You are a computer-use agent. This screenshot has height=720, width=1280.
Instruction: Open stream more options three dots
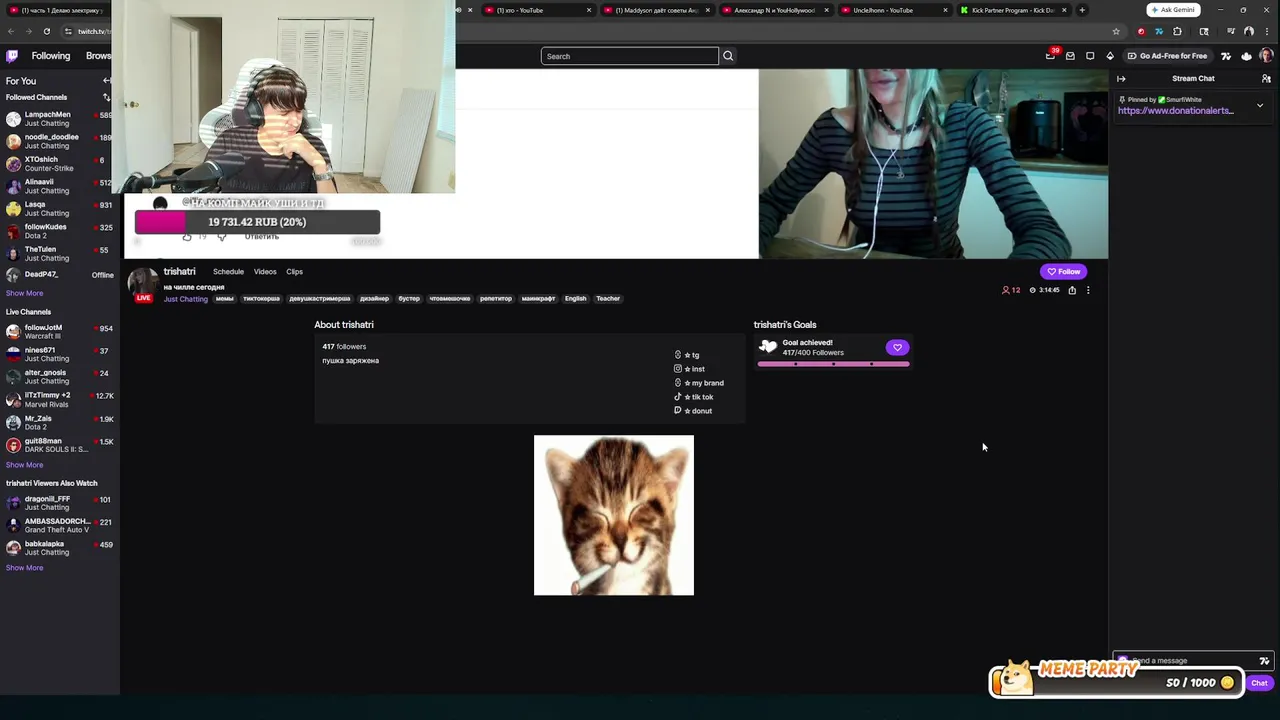(1088, 290)
